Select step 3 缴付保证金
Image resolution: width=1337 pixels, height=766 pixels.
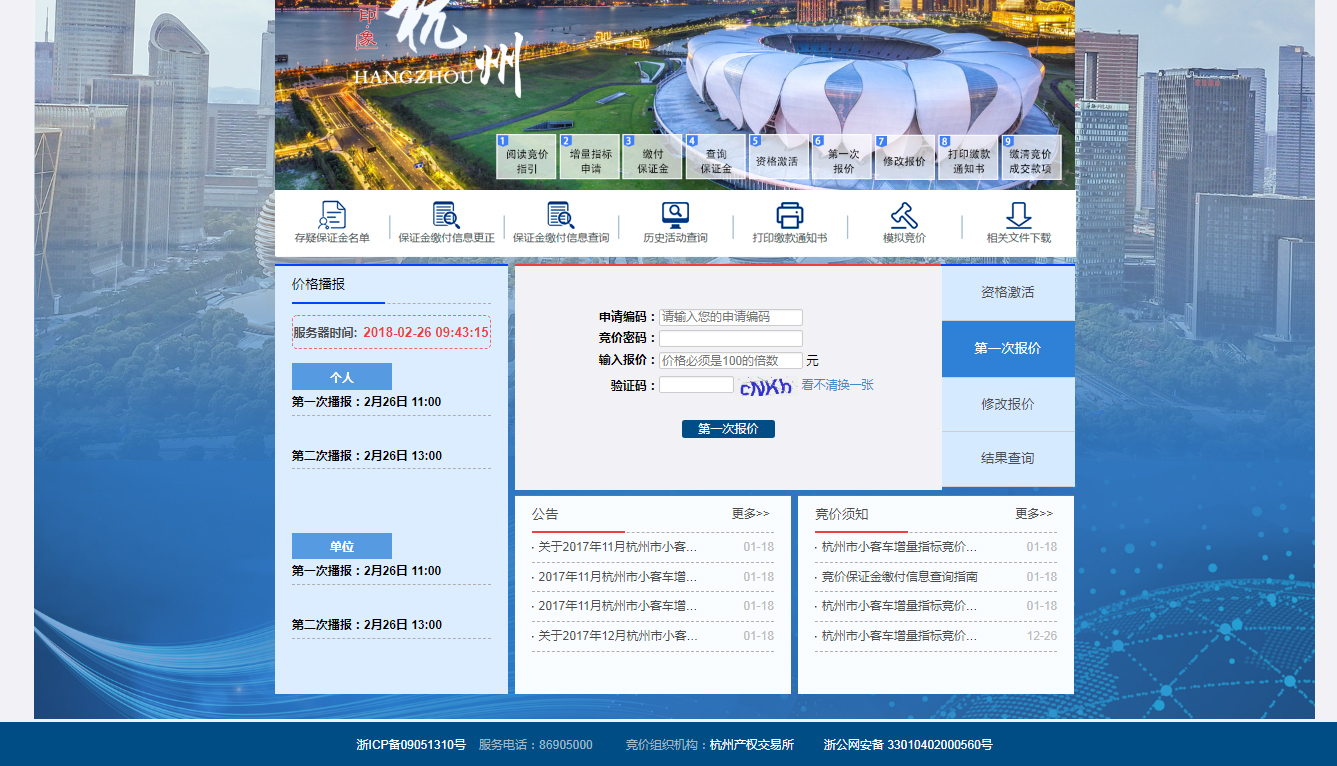click(652, 159)
